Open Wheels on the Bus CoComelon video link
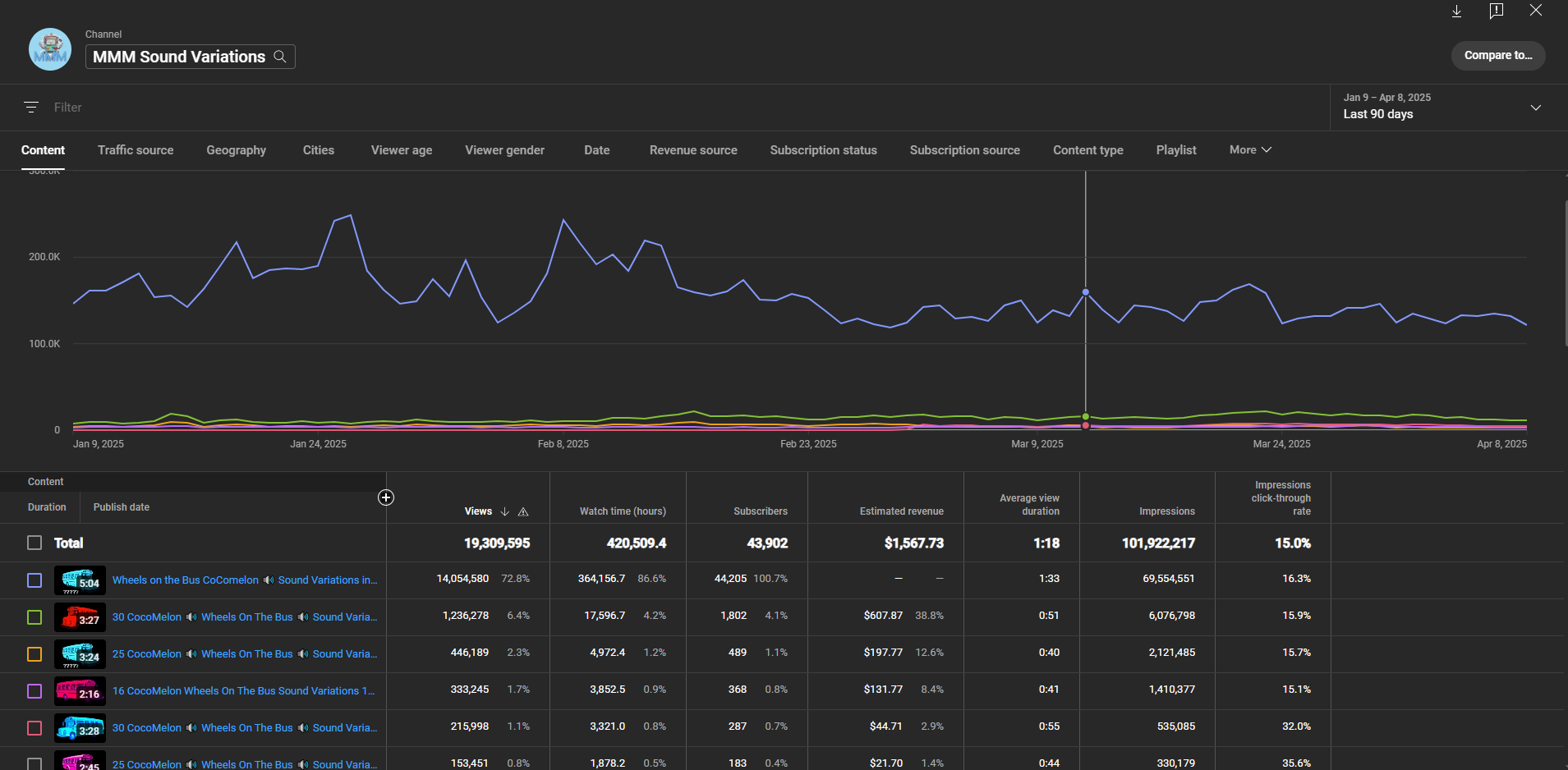The width and height of the screenshot is (1568, 770). coord(245,580)
